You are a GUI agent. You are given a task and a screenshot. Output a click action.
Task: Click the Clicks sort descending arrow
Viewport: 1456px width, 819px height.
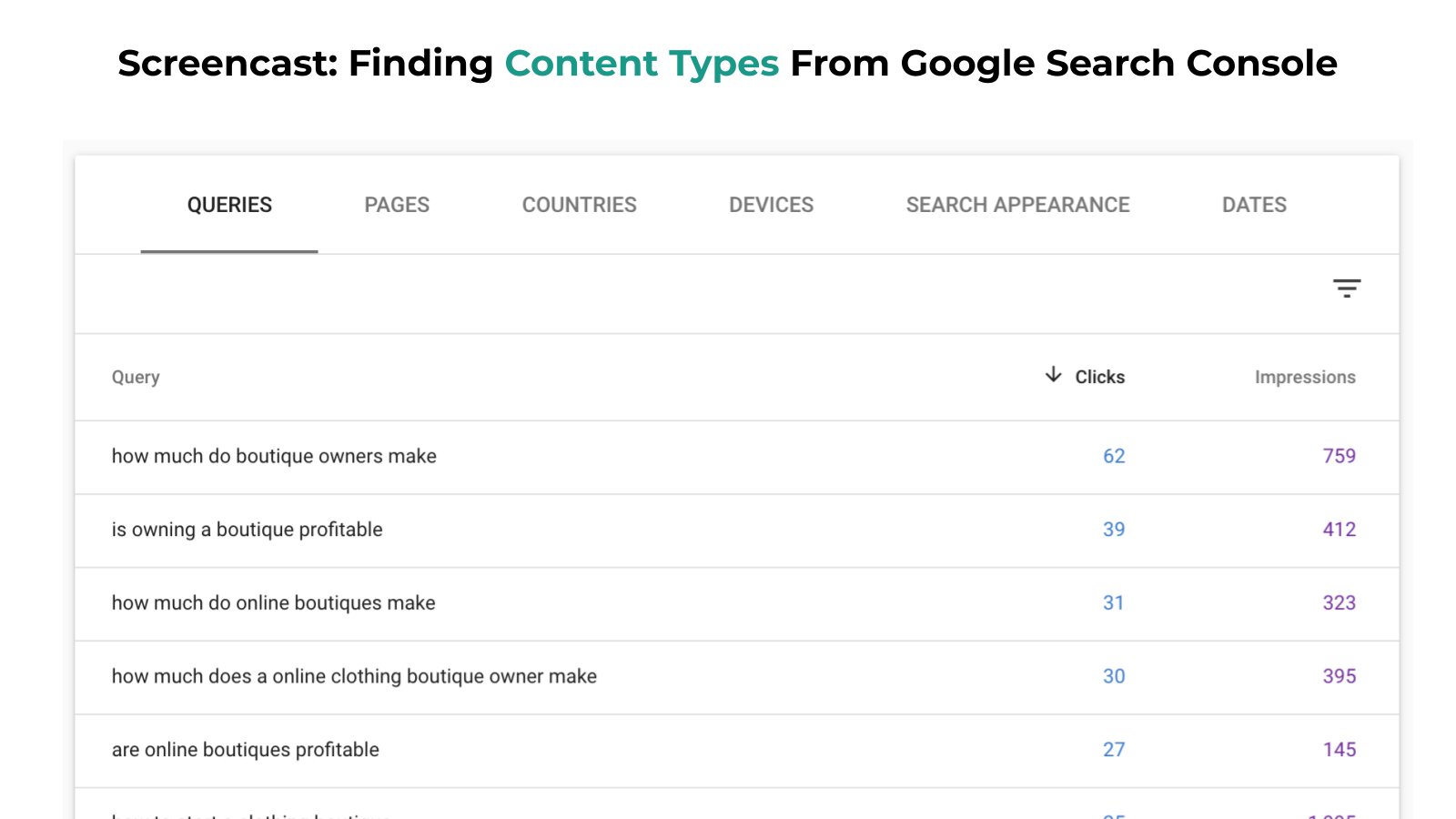coord(1053,375)
